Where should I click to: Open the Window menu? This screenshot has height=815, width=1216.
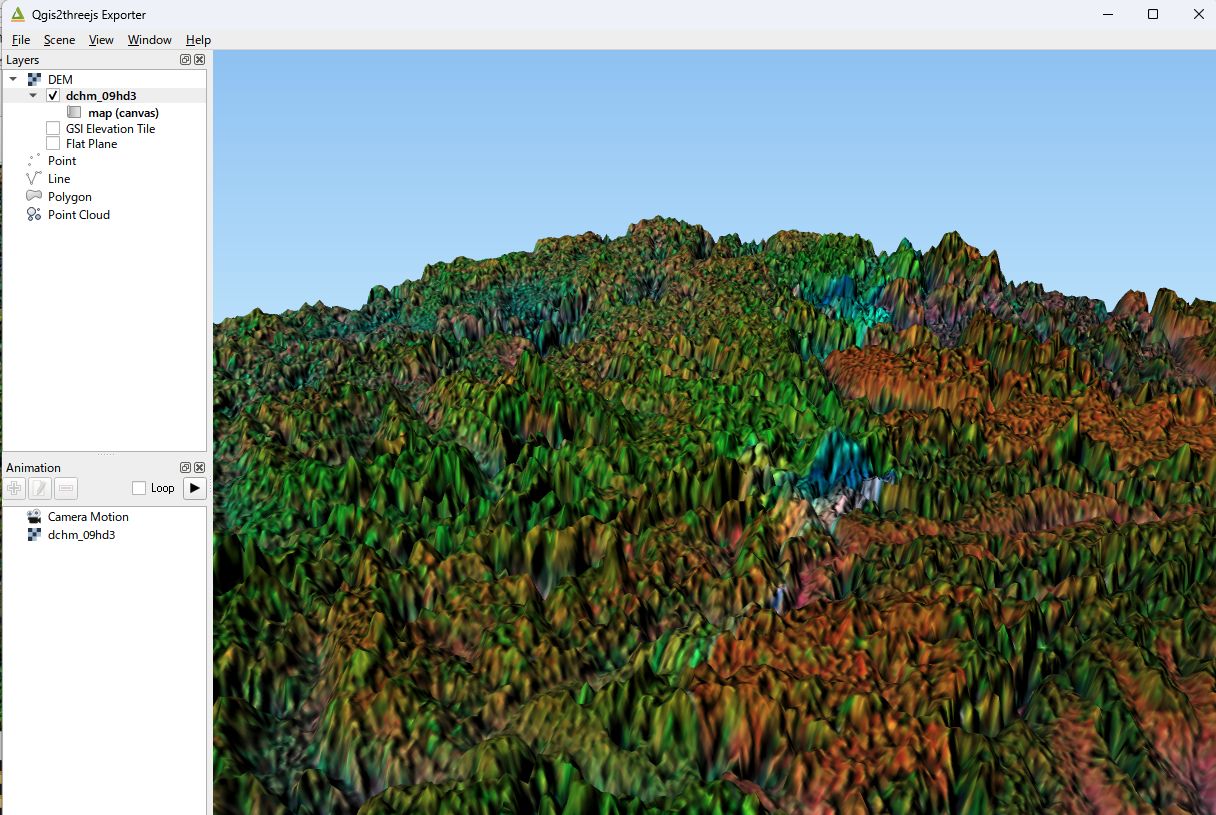[x=150, y=40]
